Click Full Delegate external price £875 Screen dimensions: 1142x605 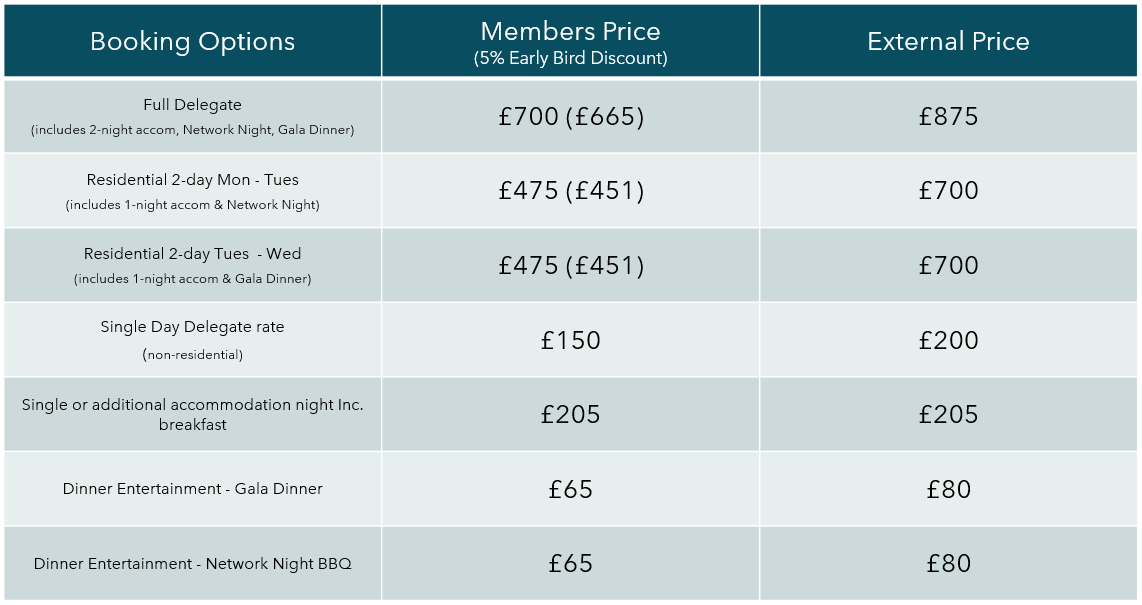(x=948, y=117)
